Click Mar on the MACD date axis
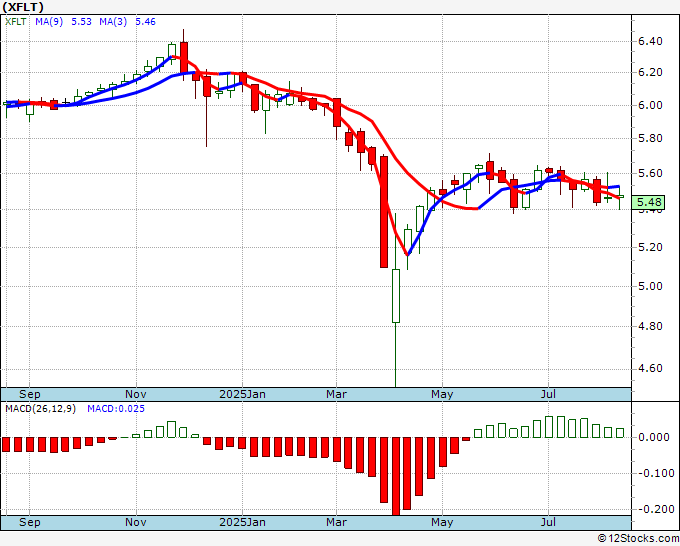Image resolution: width=680 pixels, height=546 pixels. 337,522
